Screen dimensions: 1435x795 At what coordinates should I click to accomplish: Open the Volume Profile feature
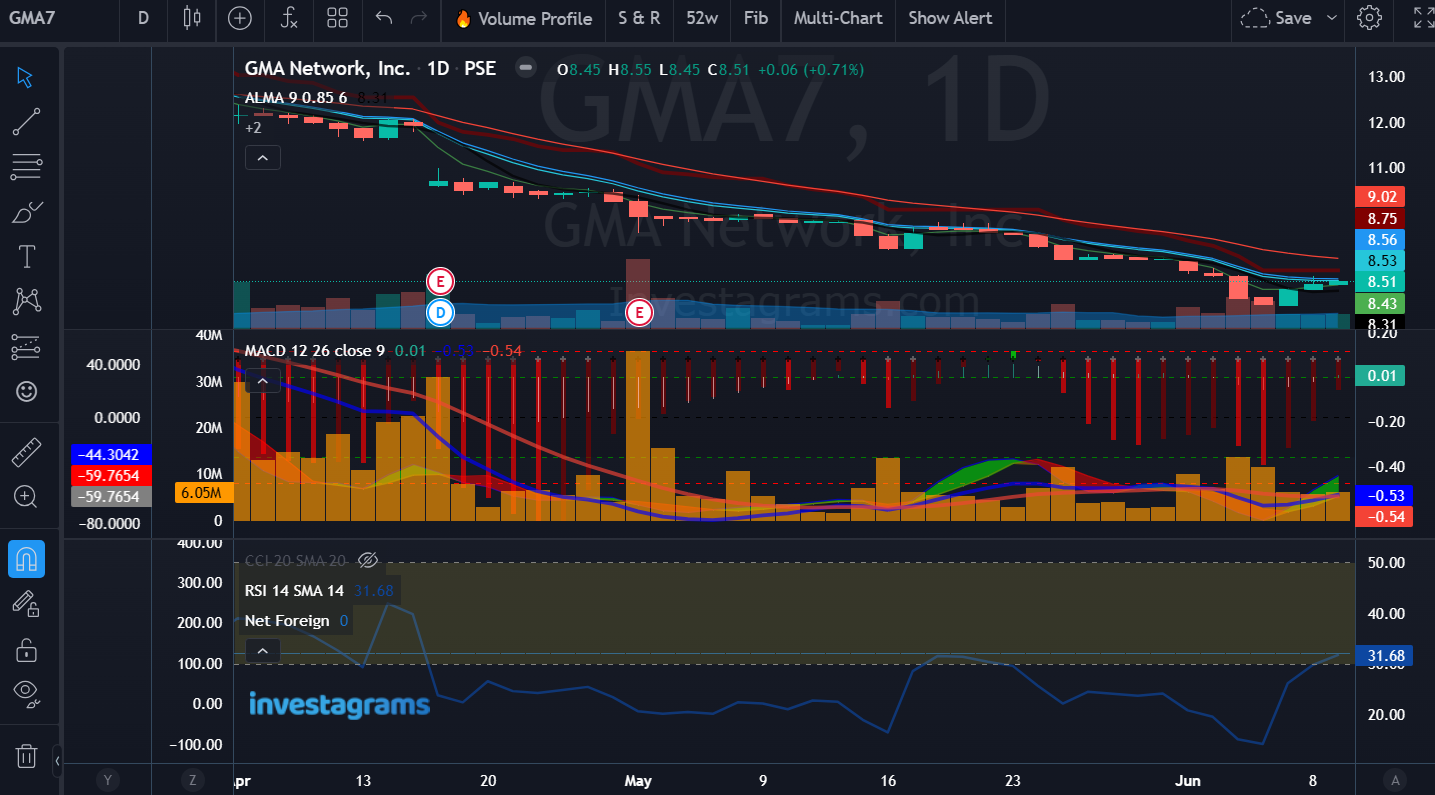pos(523,18)
